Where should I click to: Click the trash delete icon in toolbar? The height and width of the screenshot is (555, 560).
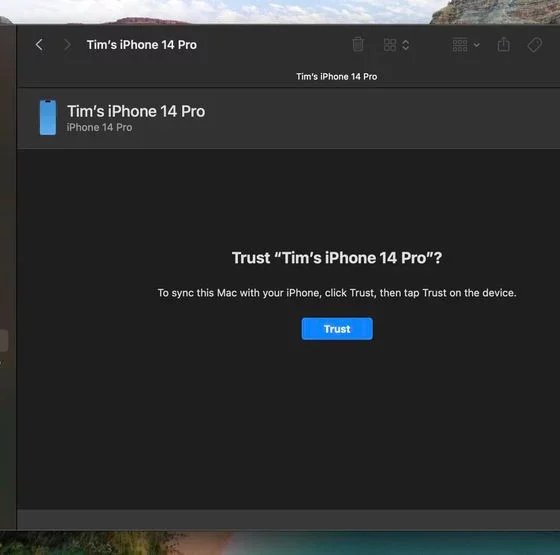(x=358, y=45)
